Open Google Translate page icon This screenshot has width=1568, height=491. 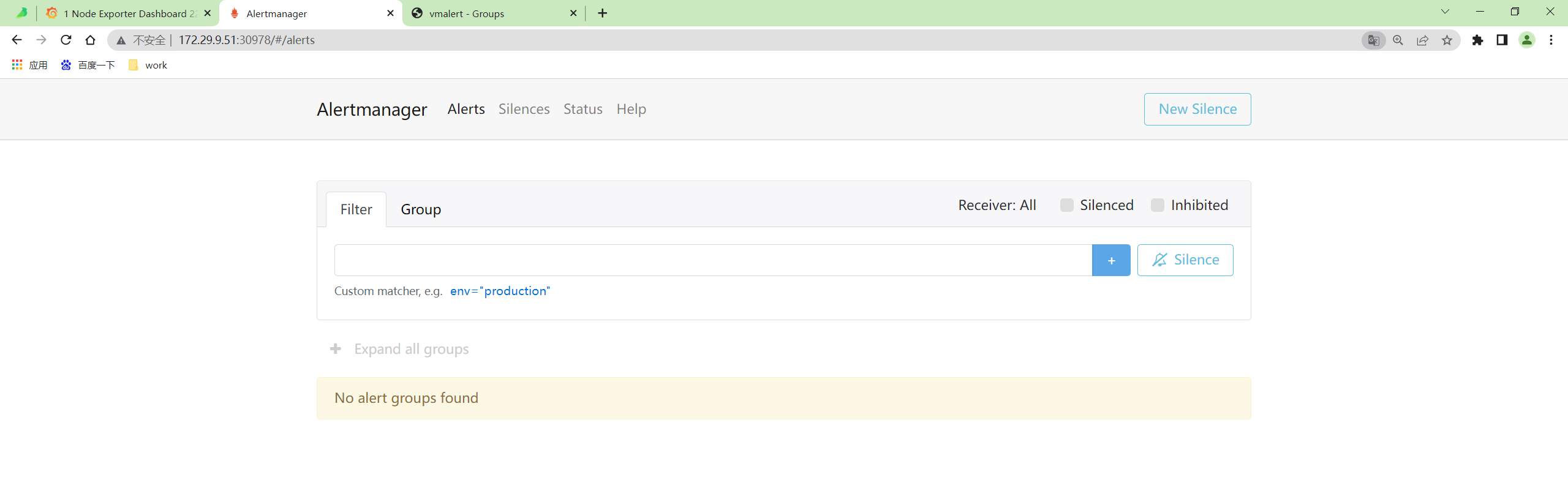coord(1373,40)
